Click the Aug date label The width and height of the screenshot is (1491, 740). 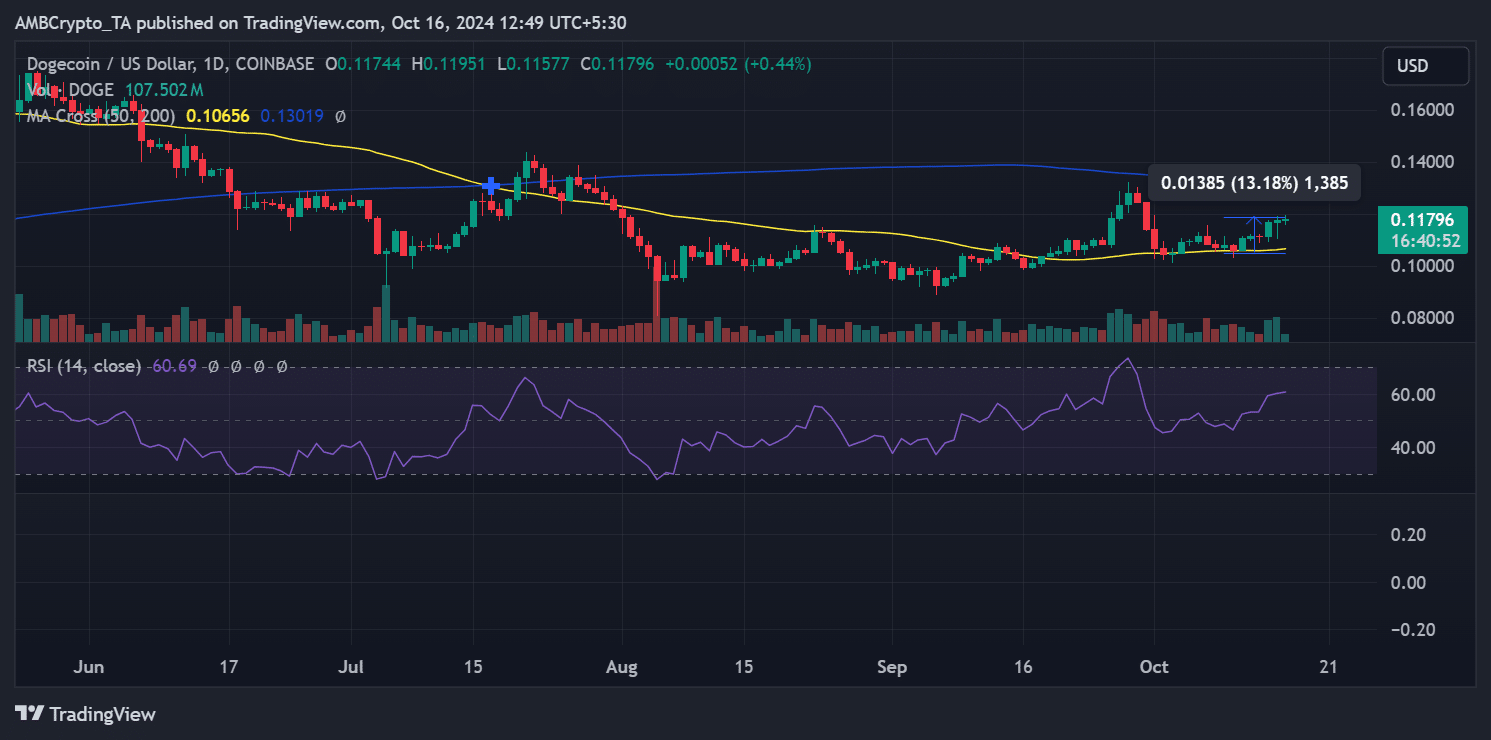pyautogui.click(x=622, y=667)
